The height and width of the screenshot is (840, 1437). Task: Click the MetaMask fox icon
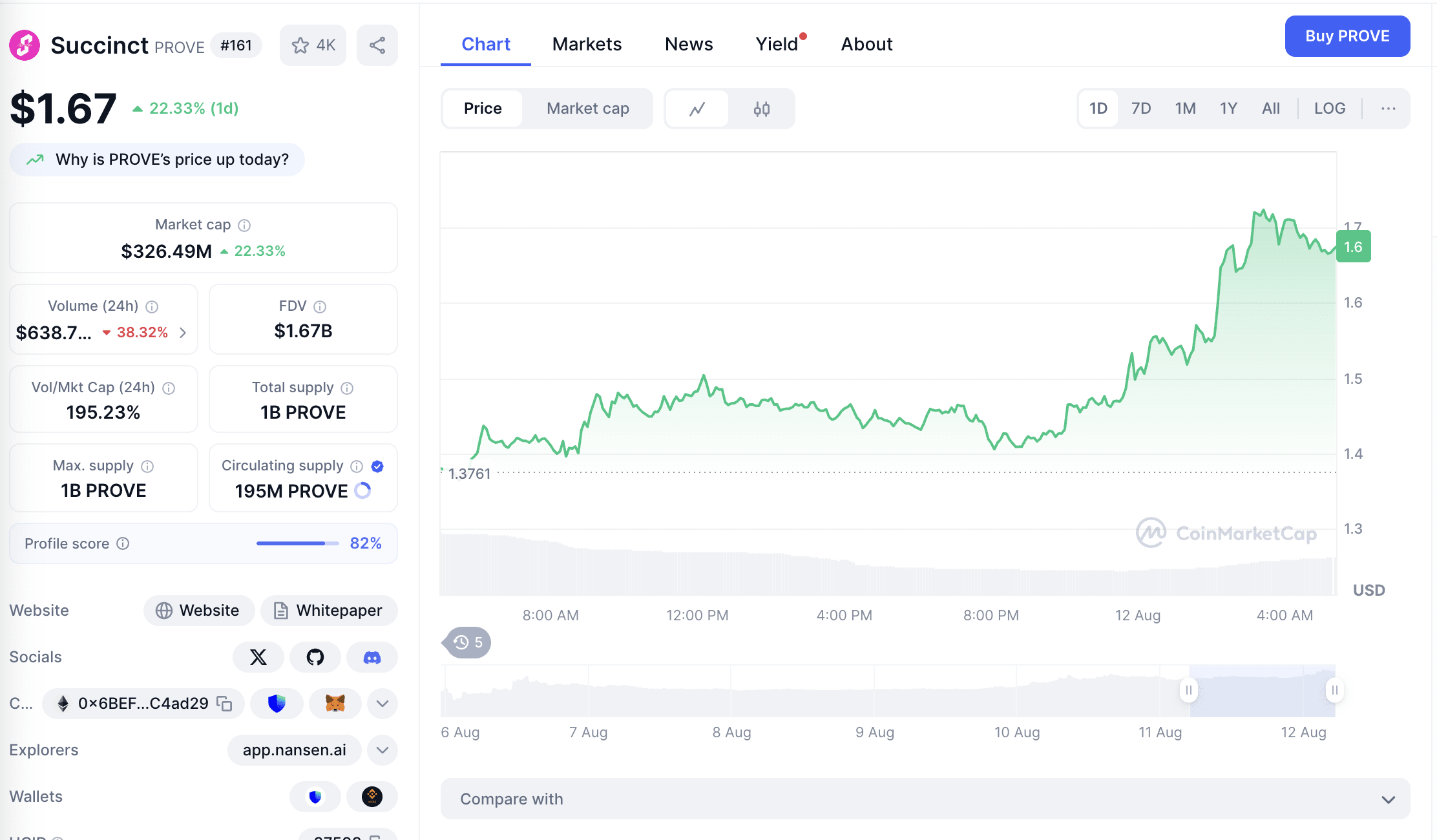[335, 703]
